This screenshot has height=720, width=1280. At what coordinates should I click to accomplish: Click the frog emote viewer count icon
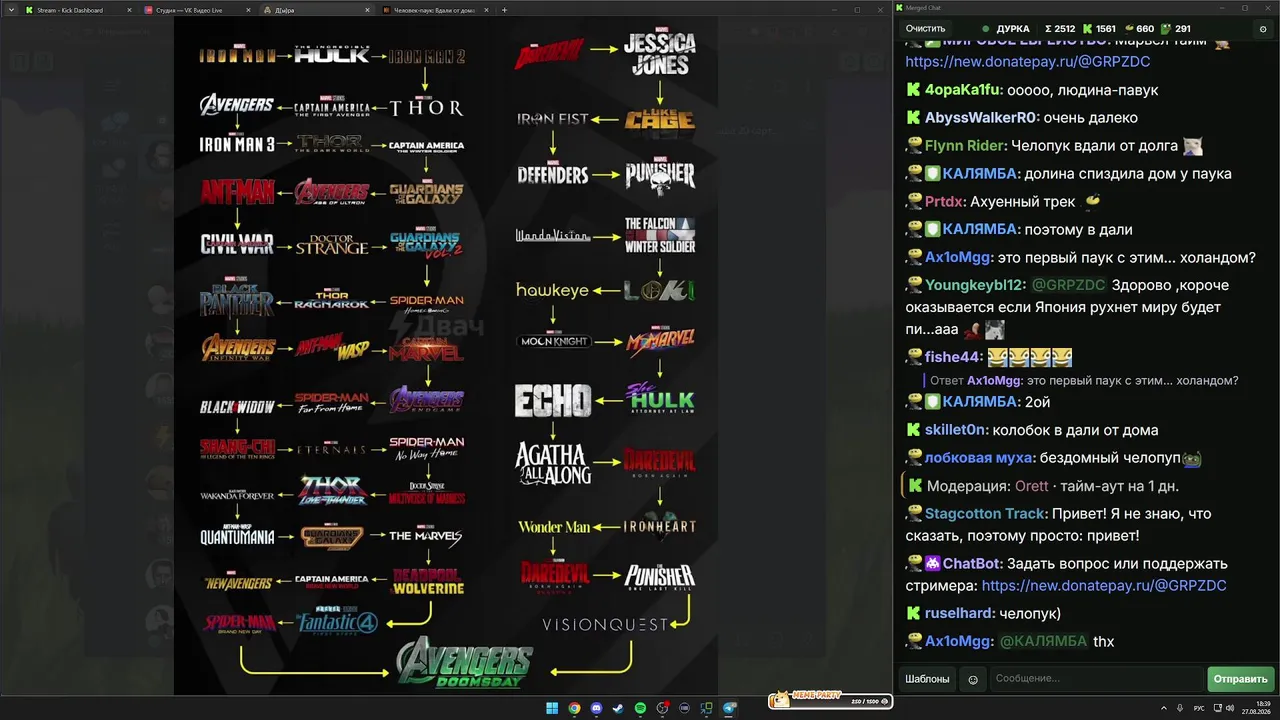(x=1166, y=29)
